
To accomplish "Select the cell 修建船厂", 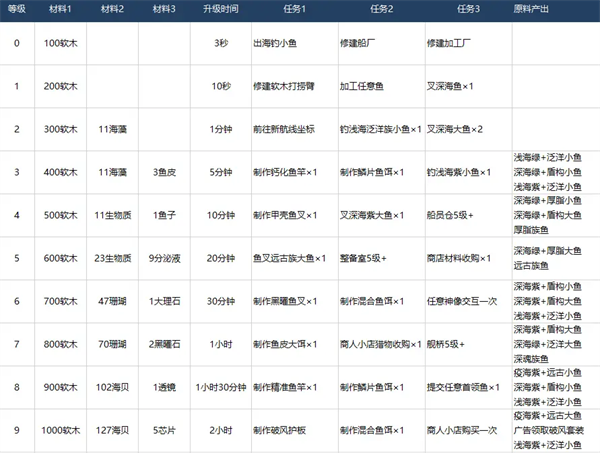I will pyautogui.click(x=357, y=43).
